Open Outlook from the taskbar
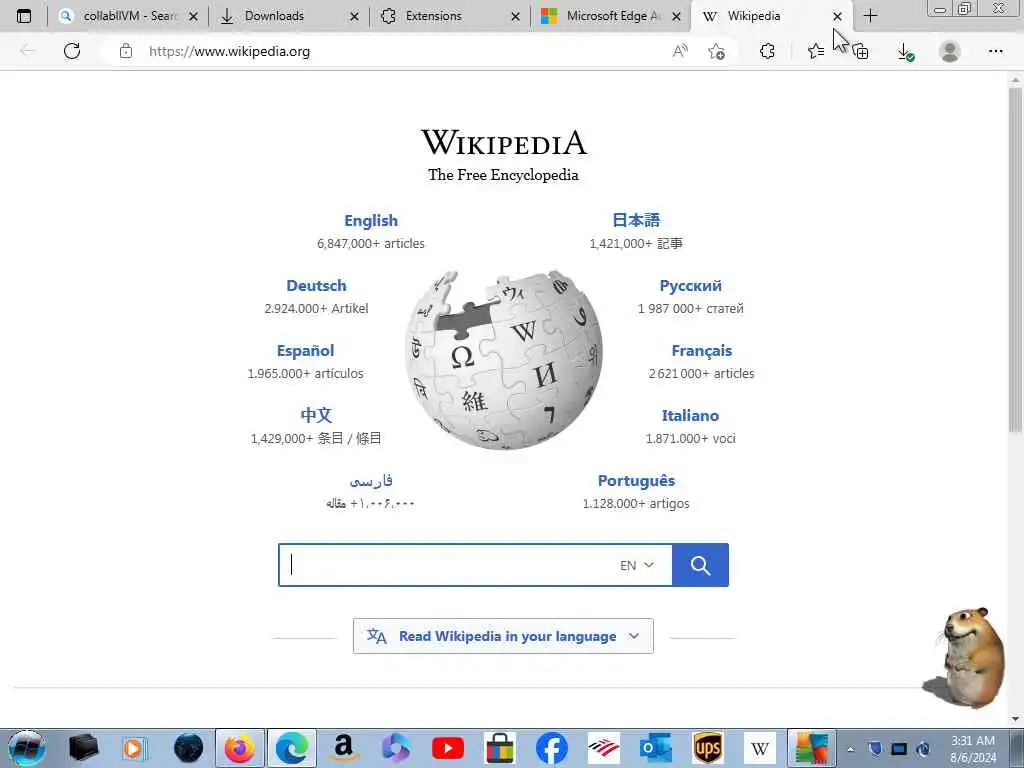Viewport: 1024px width, 768px height. [x=656, y=748]
